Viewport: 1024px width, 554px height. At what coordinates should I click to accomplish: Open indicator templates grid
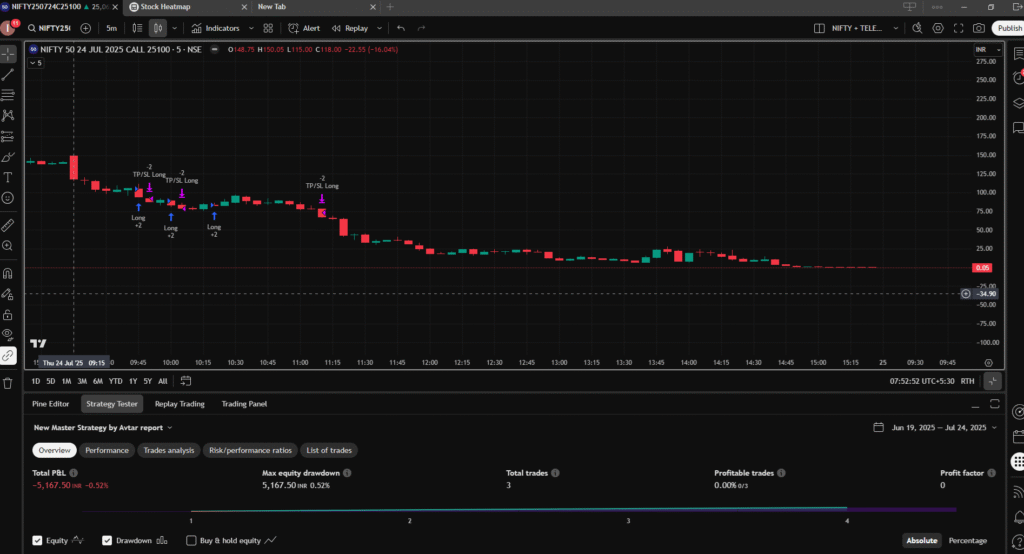coord(268,28)
